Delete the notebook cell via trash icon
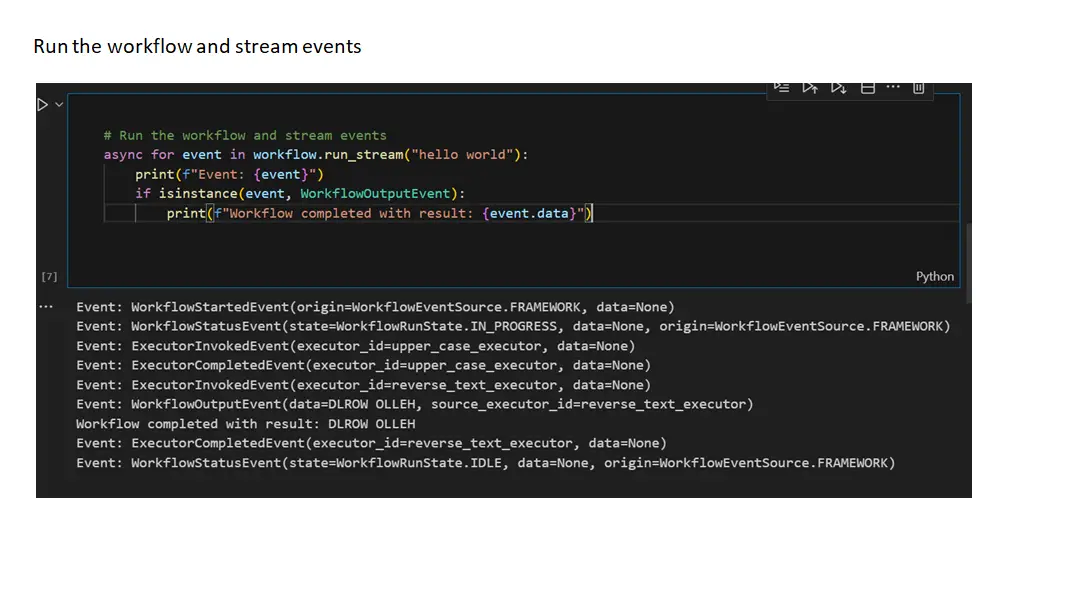Screen dimensions: 1069x591 [x=917, y=88]
